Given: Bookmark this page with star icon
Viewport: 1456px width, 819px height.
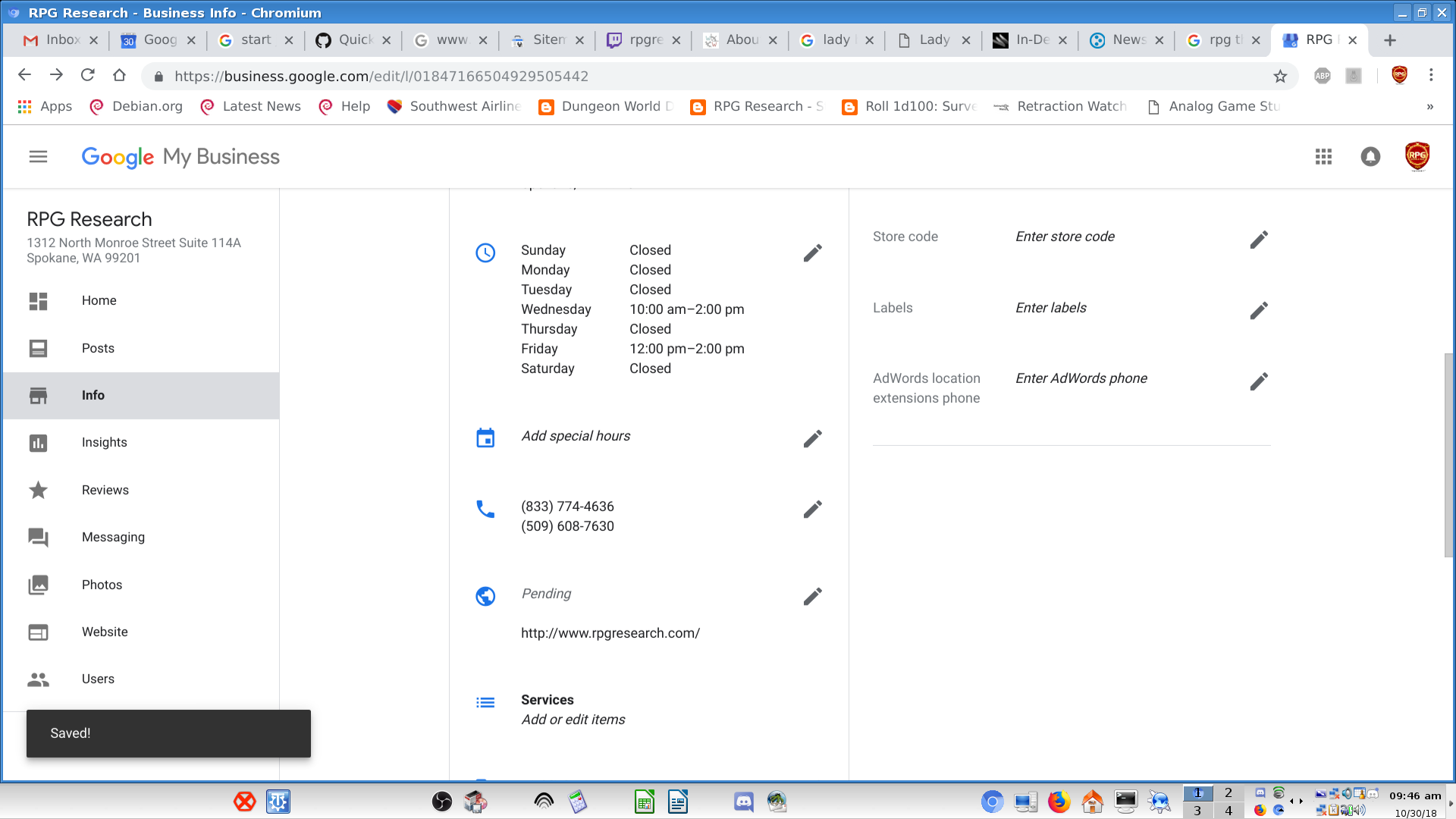Looking at the screenshot, I should pyautogui.click(x=1280, y=76).
